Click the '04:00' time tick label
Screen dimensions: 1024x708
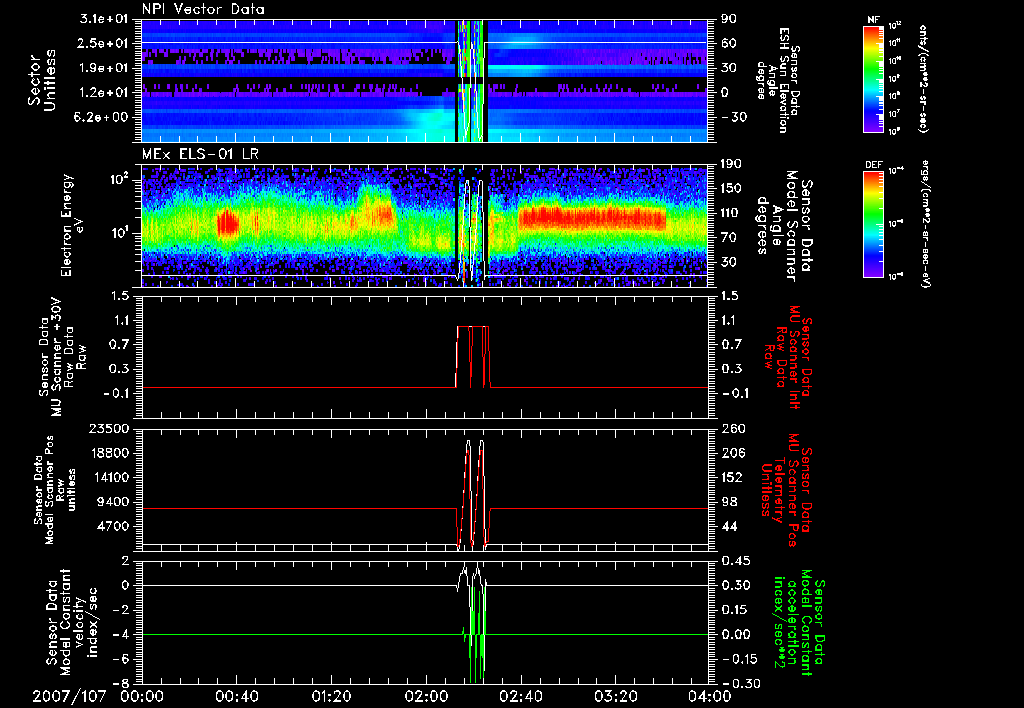tap(710, 696)
